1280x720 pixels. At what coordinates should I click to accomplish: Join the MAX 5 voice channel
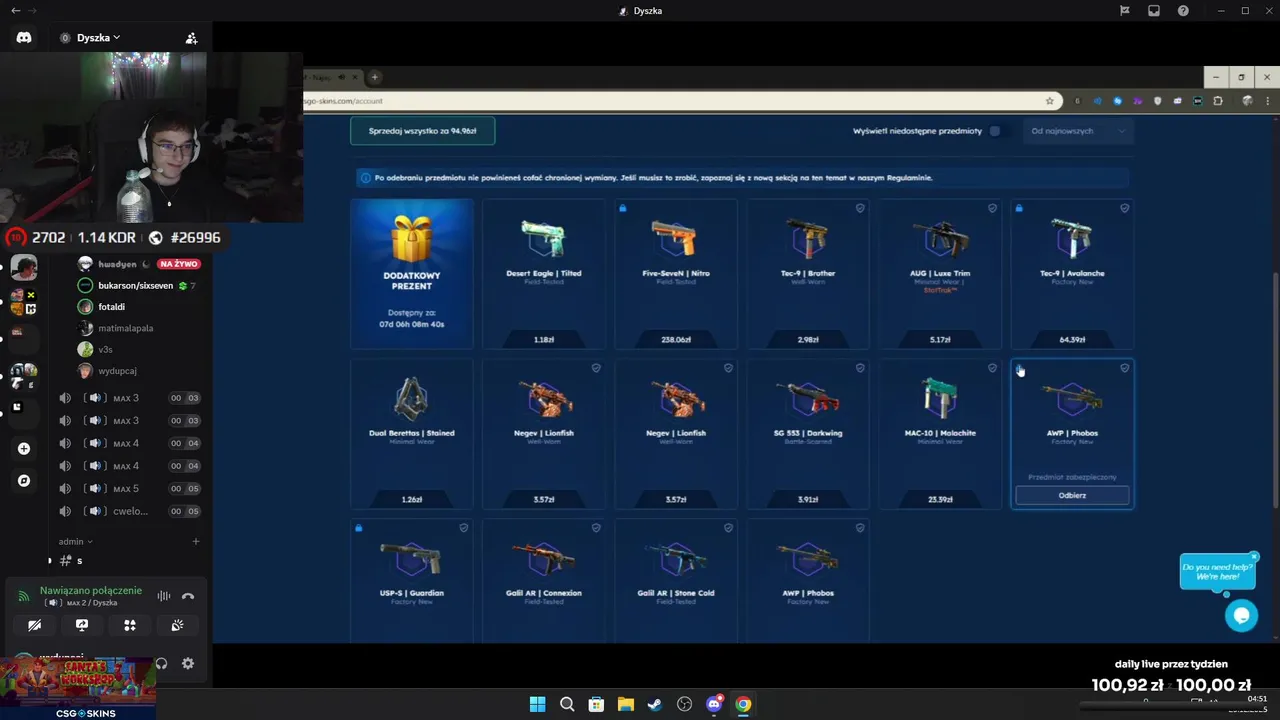[128, 489]
